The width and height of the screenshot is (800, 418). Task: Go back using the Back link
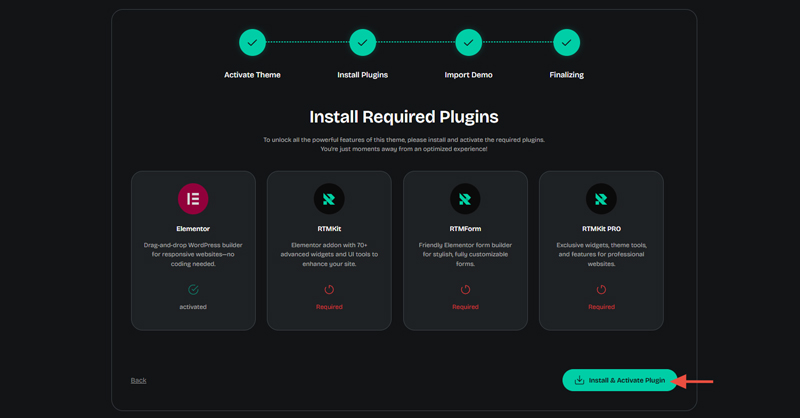(x=138, y=380)
